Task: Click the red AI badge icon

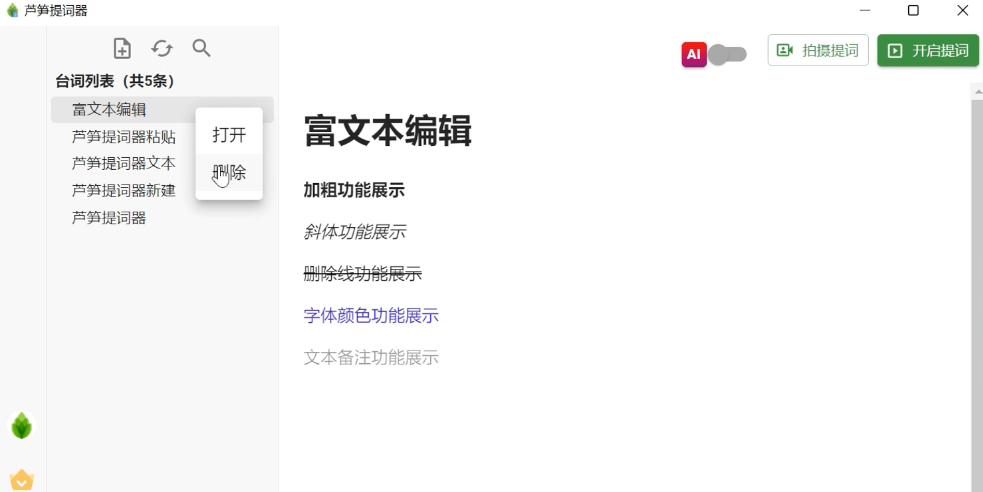Action: point(694,55)
